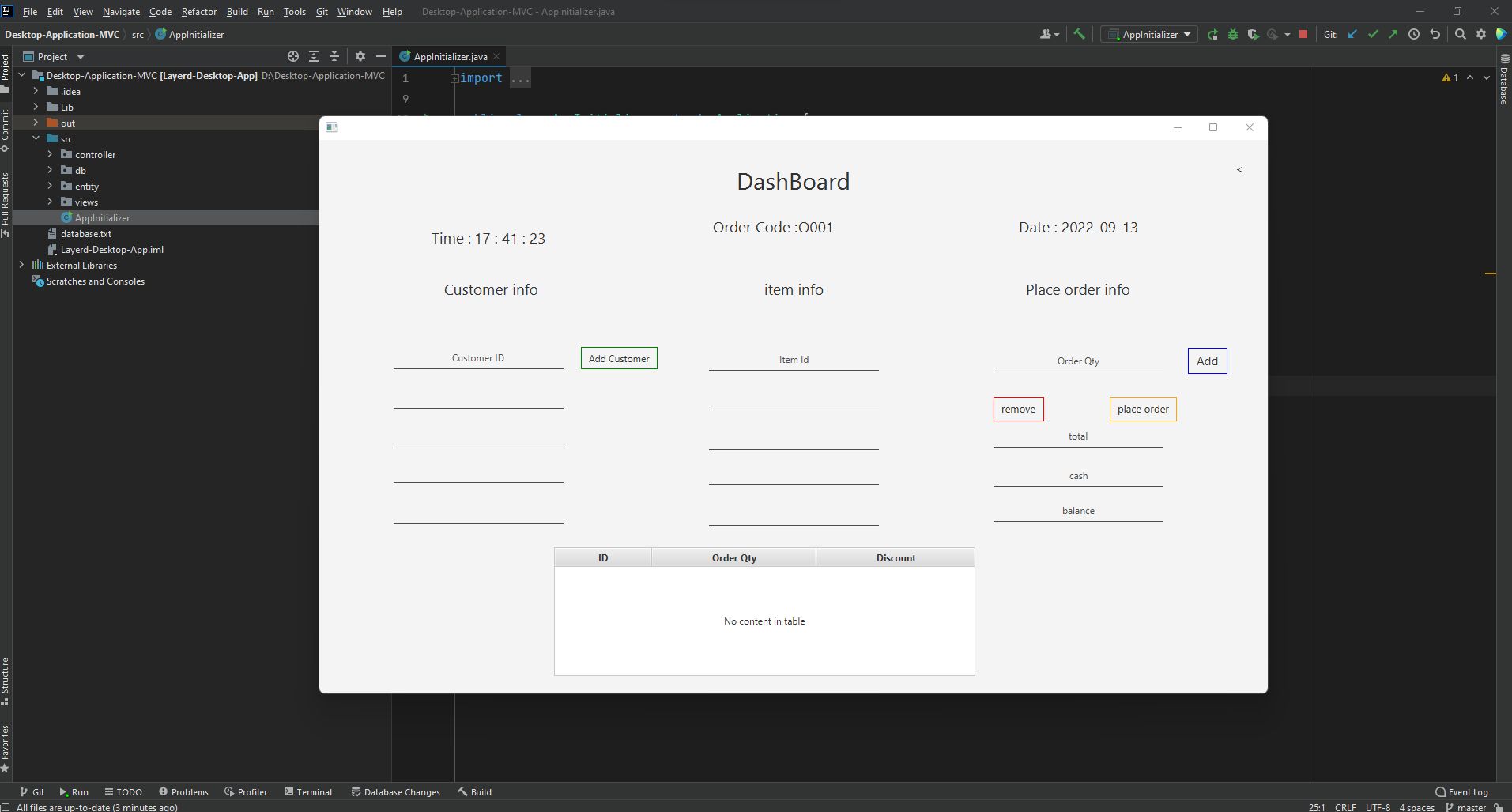Debug the AppInitializer application
Screen dimensions: 1512x812
click(1233, 34)
